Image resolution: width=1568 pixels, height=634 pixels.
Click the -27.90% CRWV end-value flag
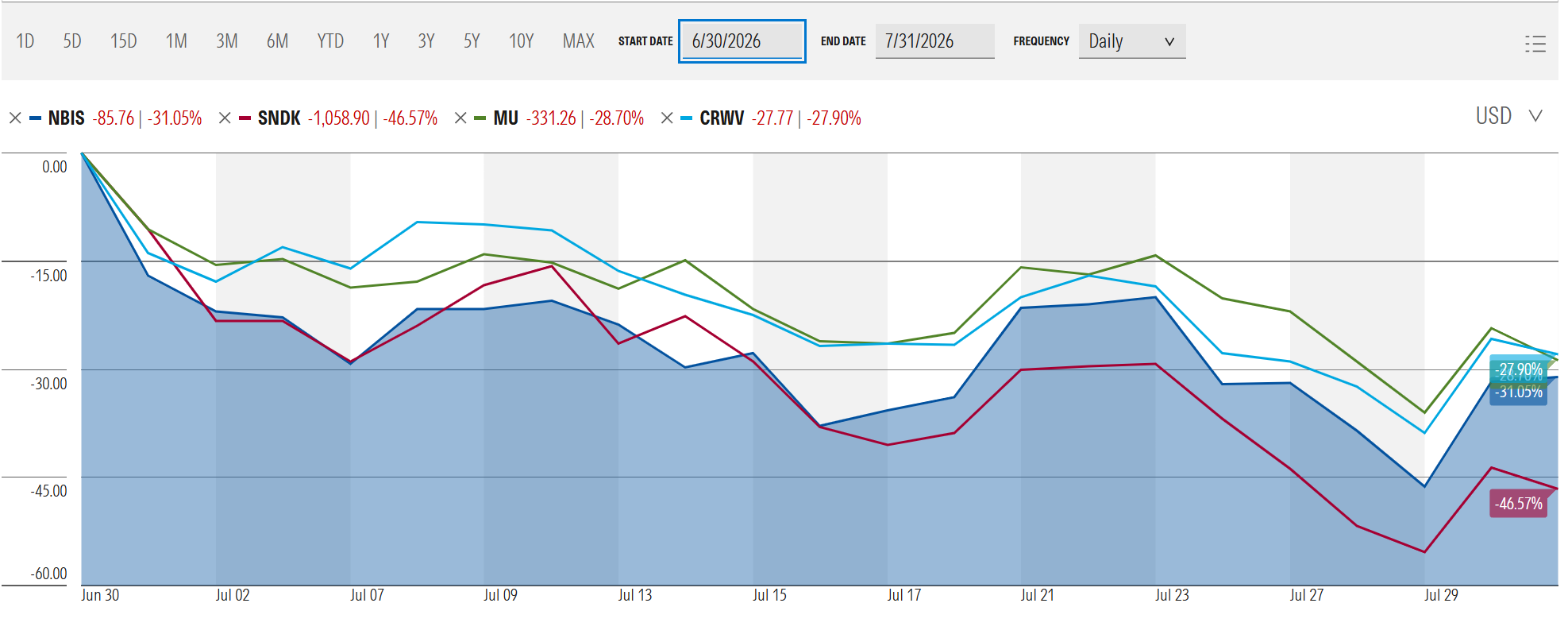pos(1519,369)
